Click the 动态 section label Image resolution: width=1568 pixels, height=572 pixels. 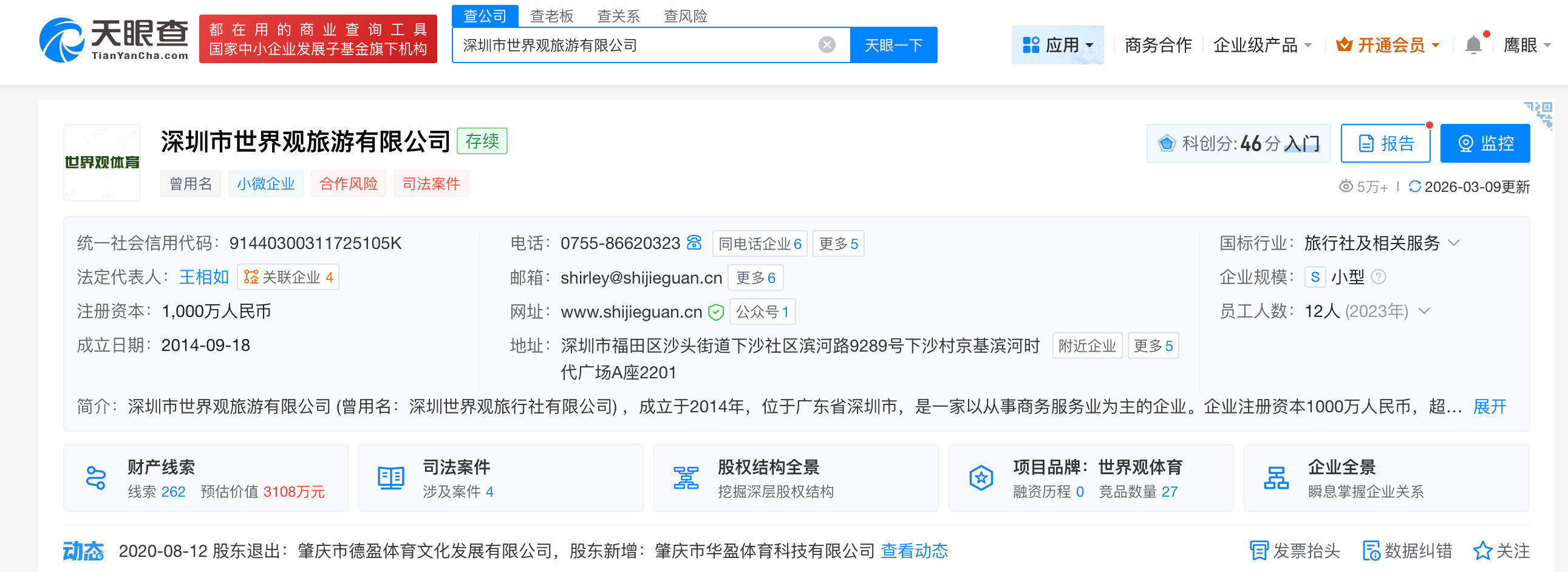(x=83, y=551)
